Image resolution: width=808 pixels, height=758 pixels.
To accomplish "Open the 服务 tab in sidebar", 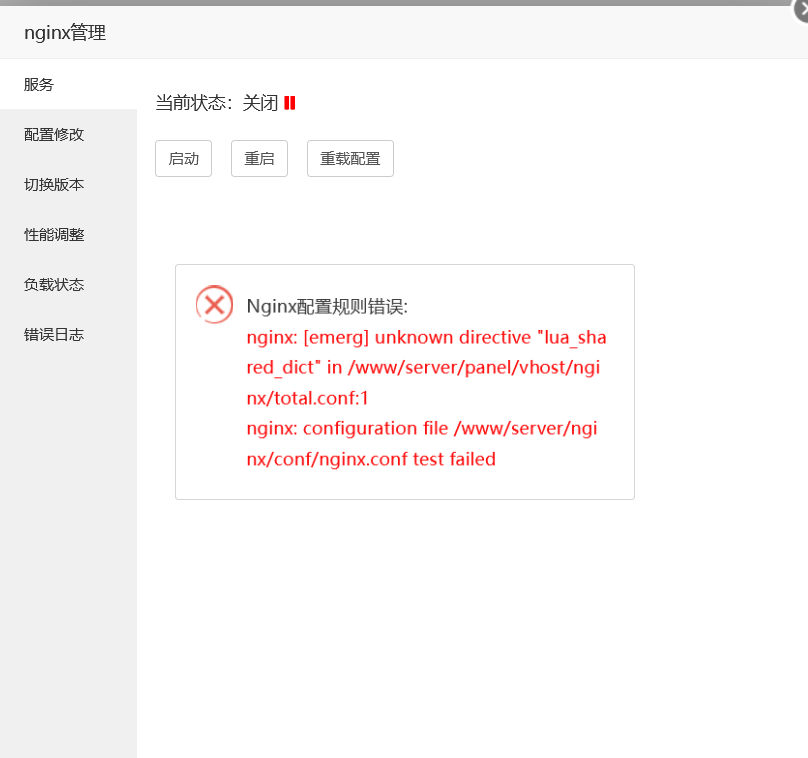I will (x=69, y=84).
